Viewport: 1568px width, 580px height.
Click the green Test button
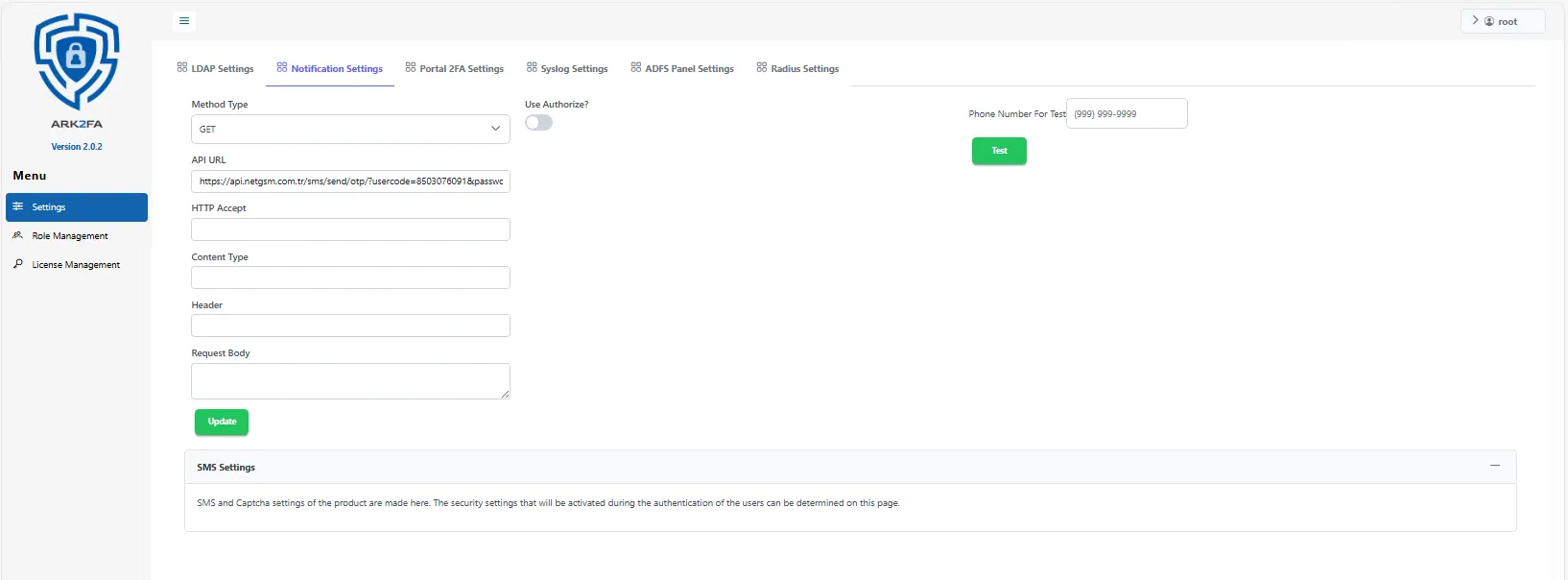coord(999,151)
